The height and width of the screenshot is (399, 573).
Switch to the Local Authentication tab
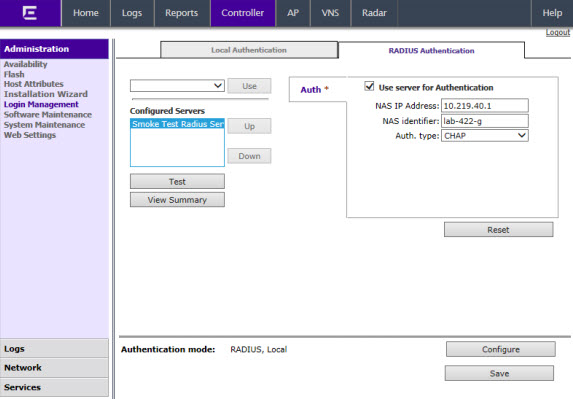pyautogui.click(x=249, y=50)
